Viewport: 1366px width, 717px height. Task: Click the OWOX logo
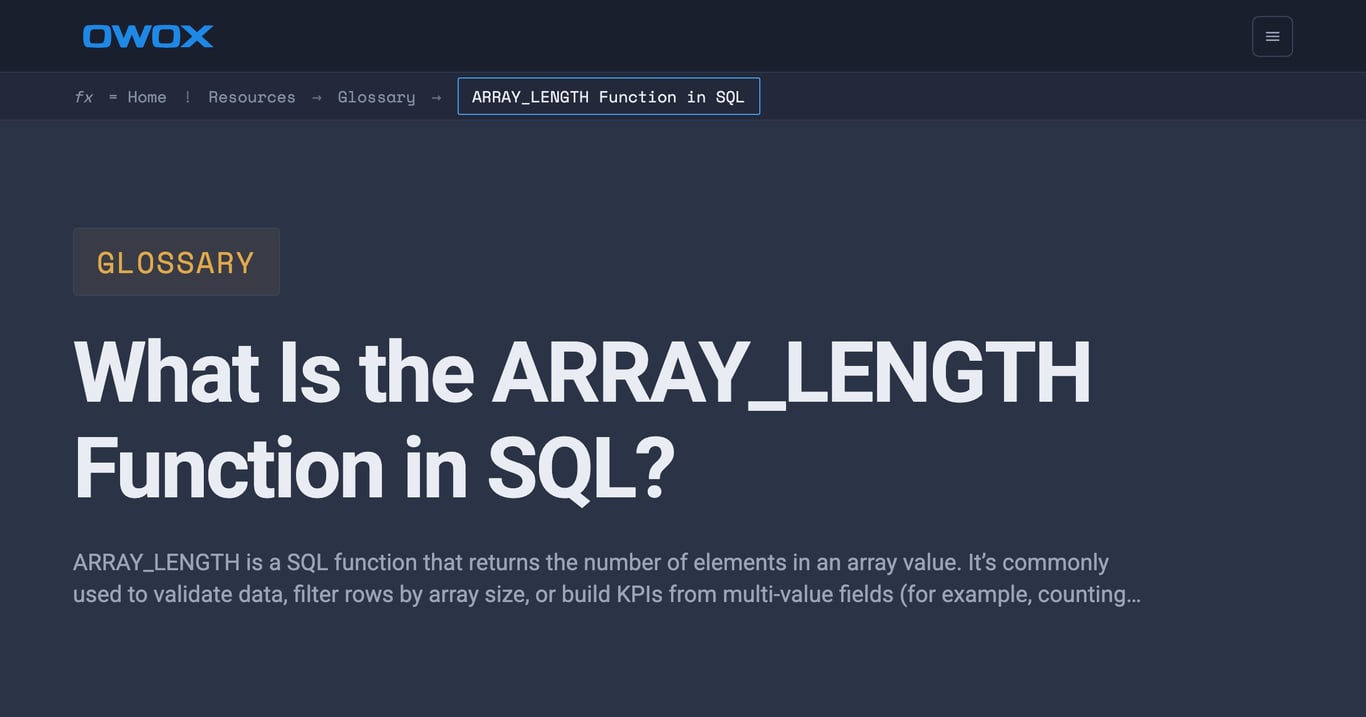pos(148,37)
